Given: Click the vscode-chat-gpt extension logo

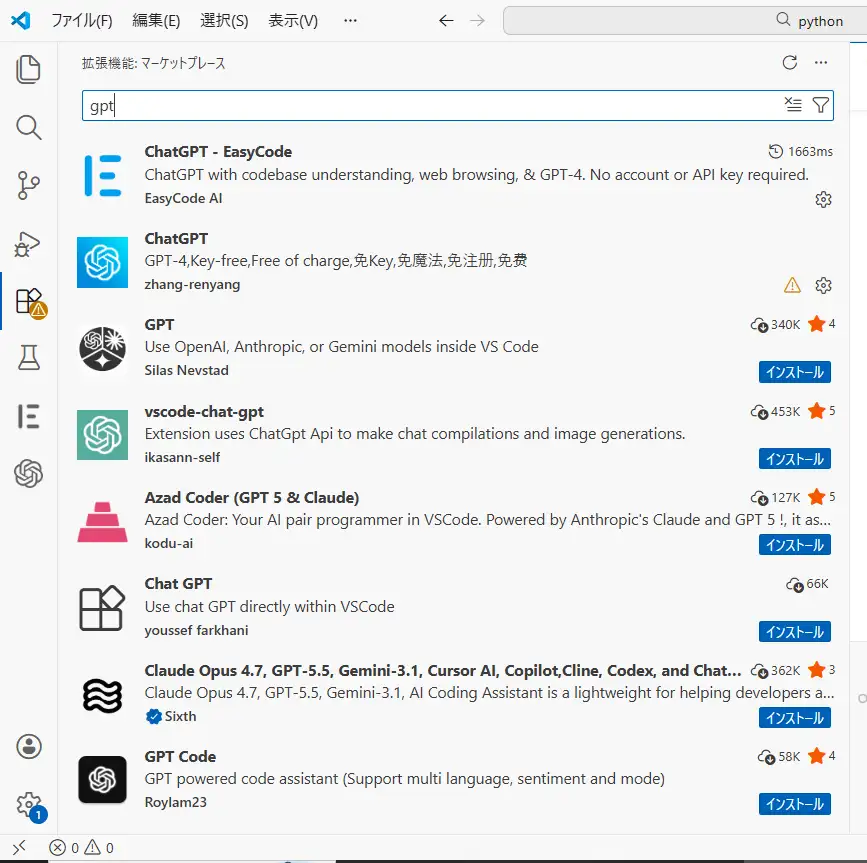Looking at the screenshot, I should click(103, 435).
